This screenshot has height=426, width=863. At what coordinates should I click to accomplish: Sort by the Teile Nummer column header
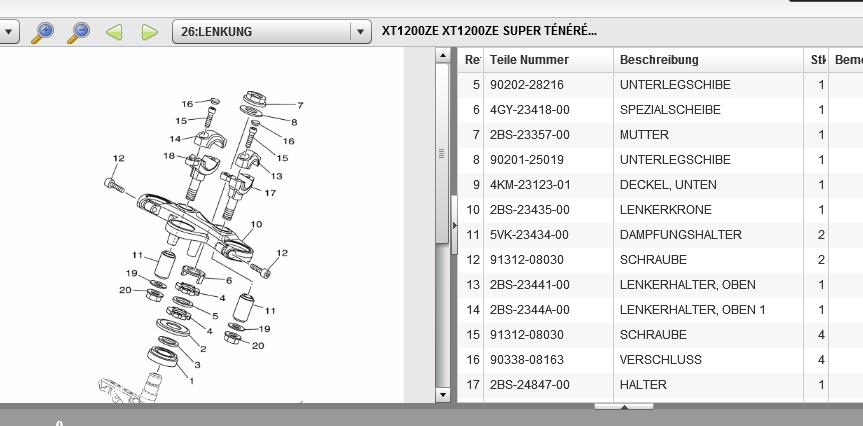point(529,60)
